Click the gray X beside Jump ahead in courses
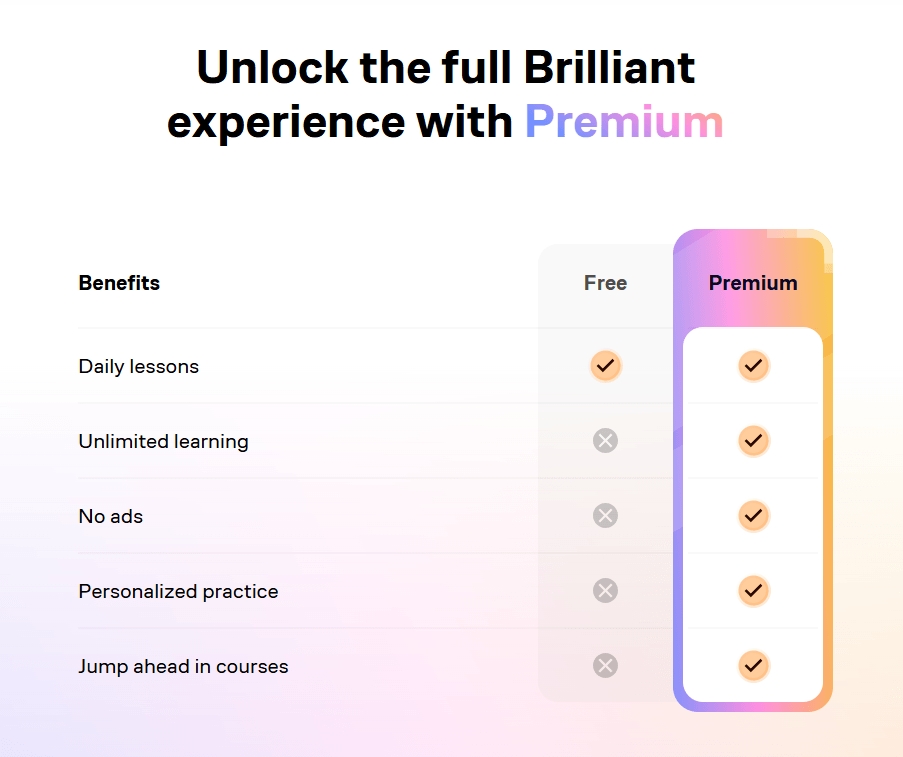Viewport: 903px width, 757px height. (x=605, y=665)
